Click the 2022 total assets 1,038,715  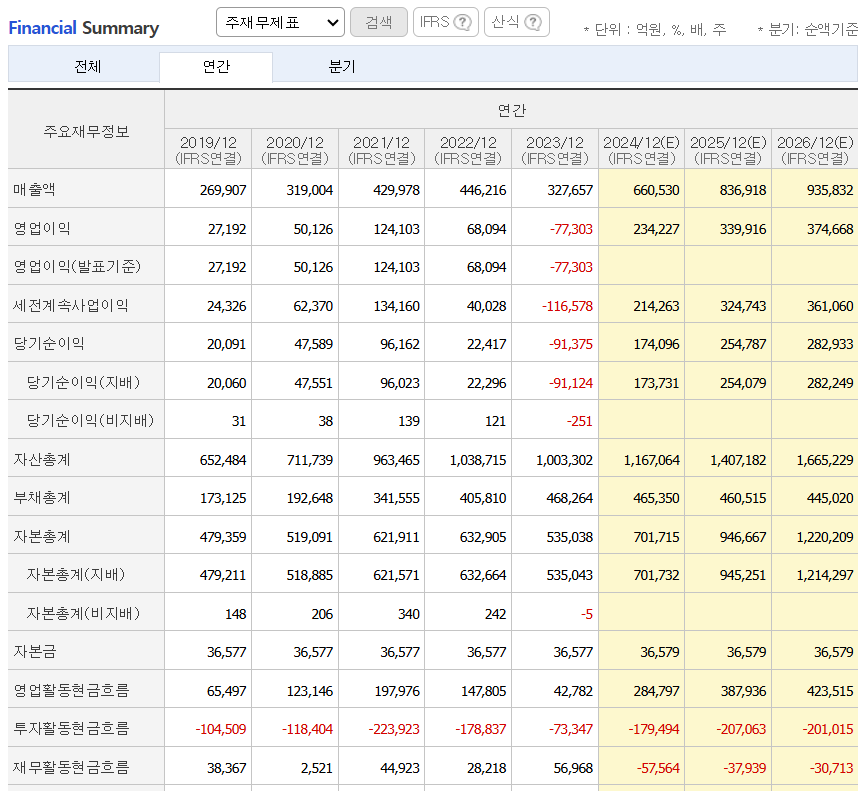pos(478,460)
